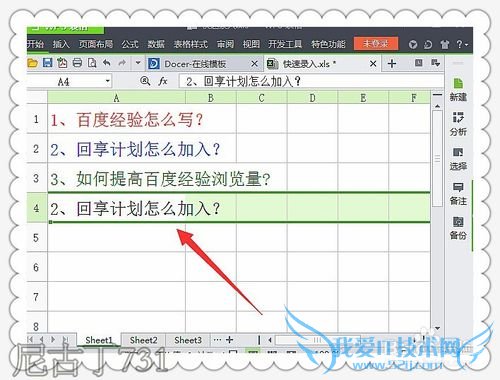Open the help question mark menu
Viewport: 500px width, 380px height.
pos(462,44)
